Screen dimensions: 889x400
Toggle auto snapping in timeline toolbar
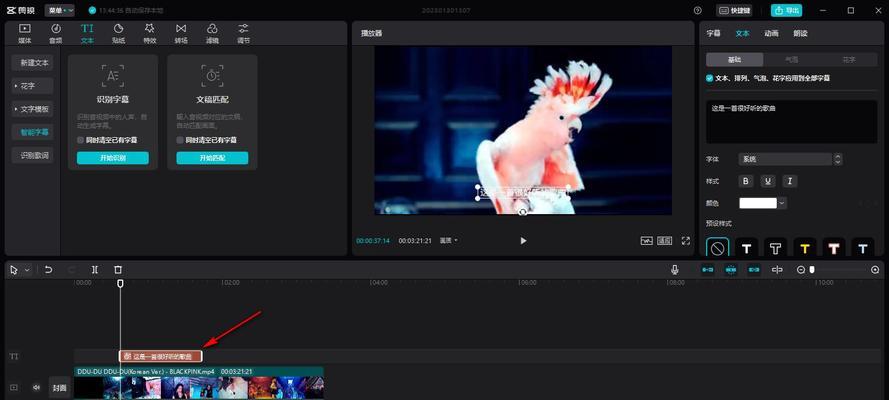pyautogui.click(x=731, y=270)
